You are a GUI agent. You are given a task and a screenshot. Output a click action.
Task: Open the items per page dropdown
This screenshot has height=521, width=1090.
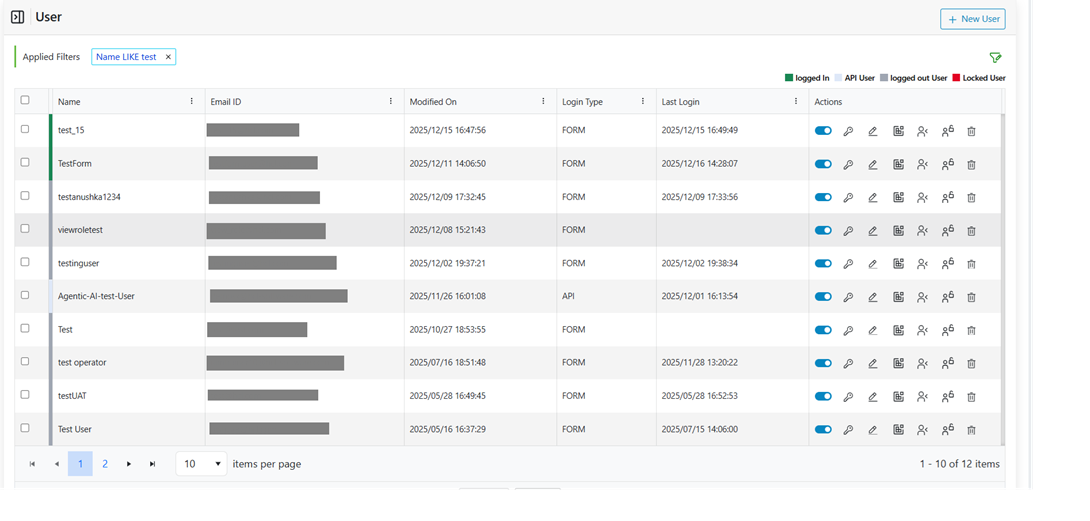(x=202, y=464)
